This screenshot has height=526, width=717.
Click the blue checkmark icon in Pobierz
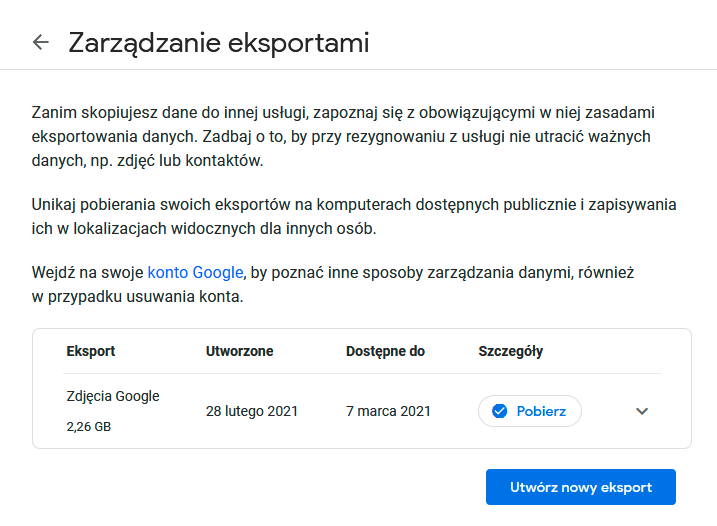[x=499, y=411]
